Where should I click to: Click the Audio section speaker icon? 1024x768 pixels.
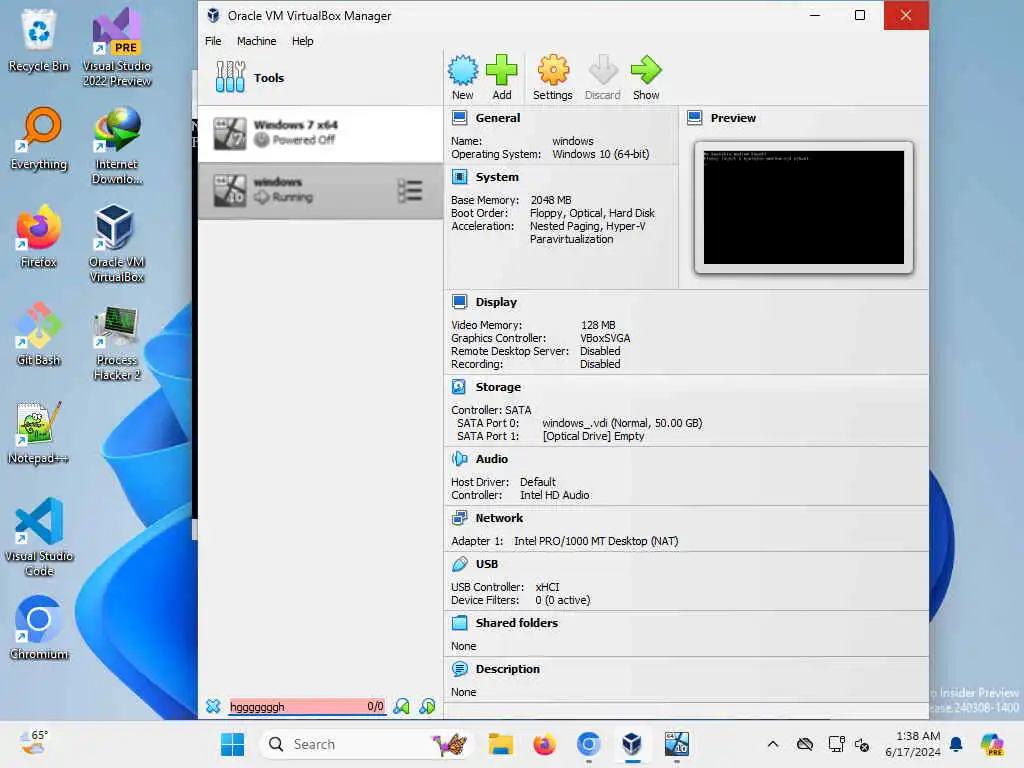pos(460,458)
